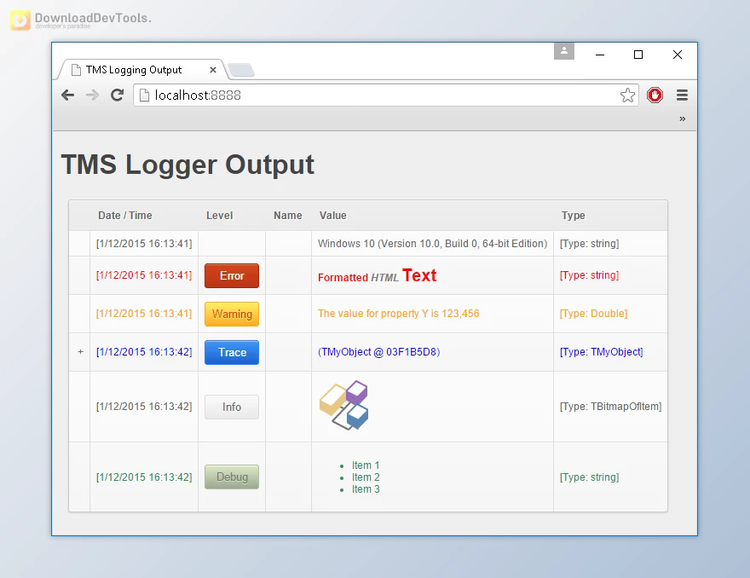
Task: Click the [Type: TBitmapOfItem] cell
Action: tap(611, 406)
